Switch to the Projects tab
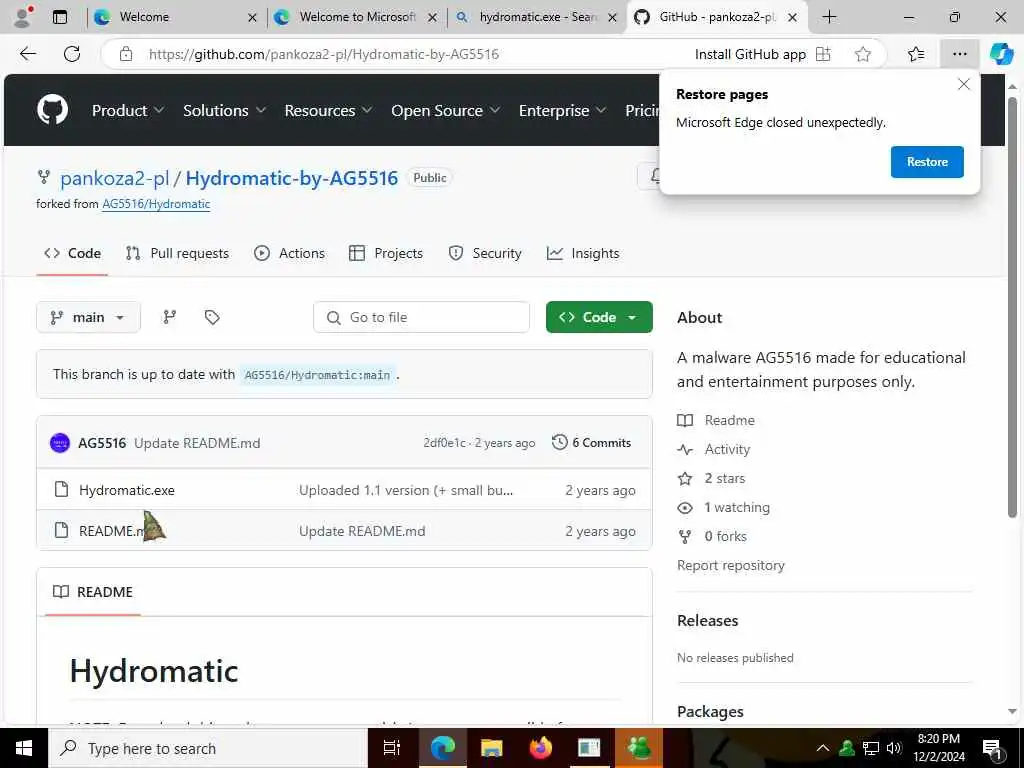 tap(386, 253)
